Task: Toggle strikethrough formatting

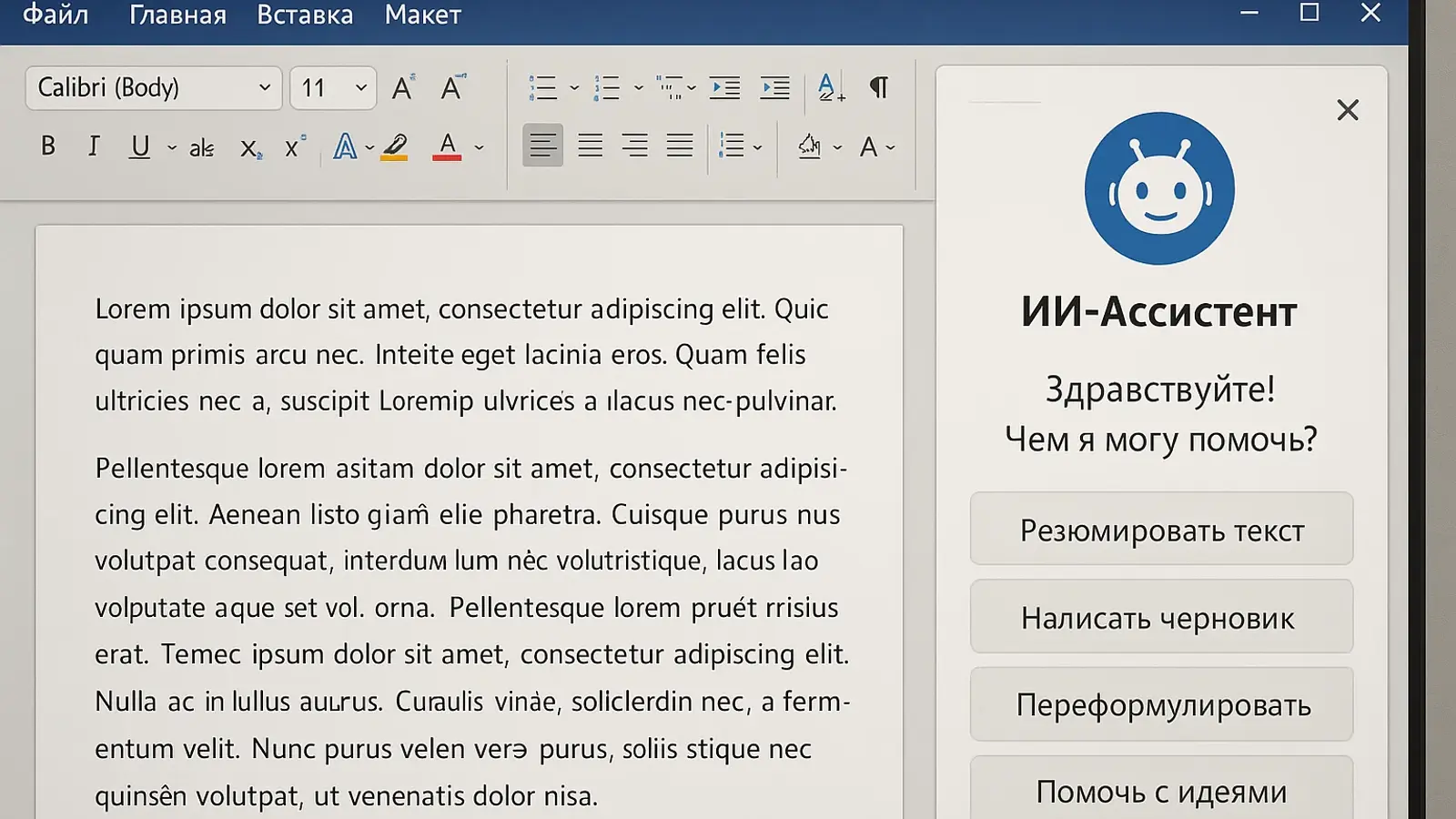Action: point(202,147)
